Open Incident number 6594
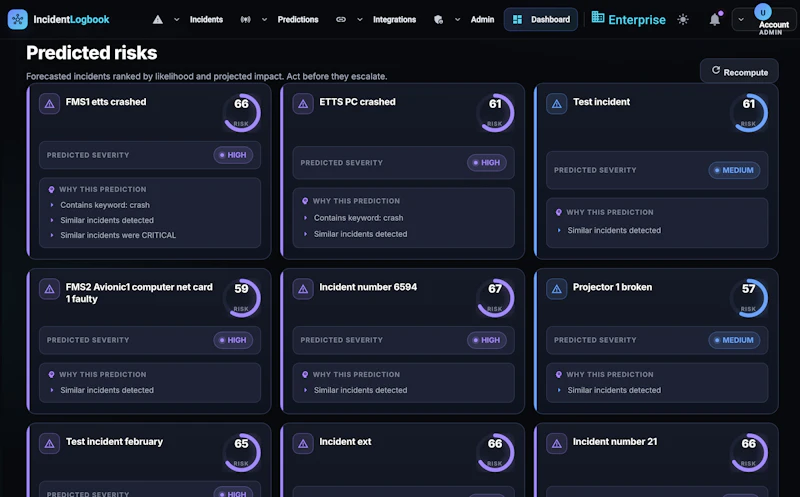The image size is (800, 497). tap(368, 287)
